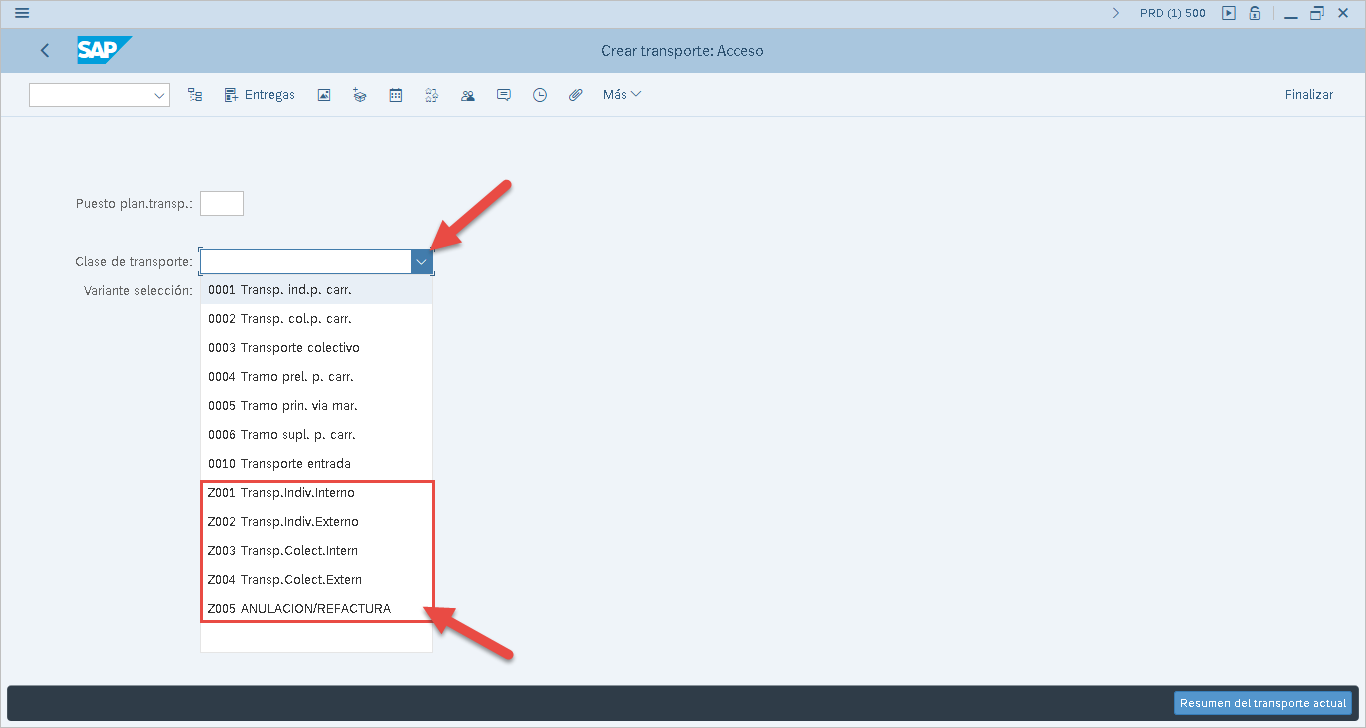Open the speech bubble texts icon
This screenshot has height=728, width=1366.
[504, 95]
